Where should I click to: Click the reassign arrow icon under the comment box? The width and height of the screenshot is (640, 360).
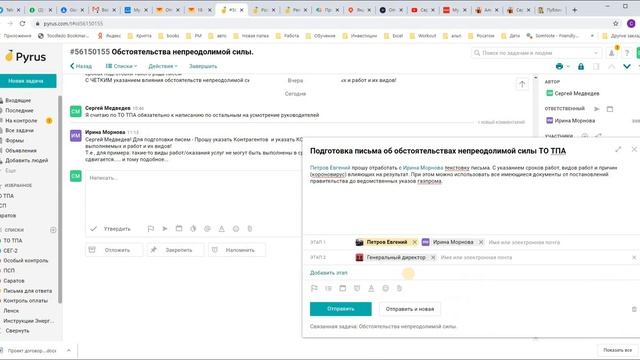165,229
